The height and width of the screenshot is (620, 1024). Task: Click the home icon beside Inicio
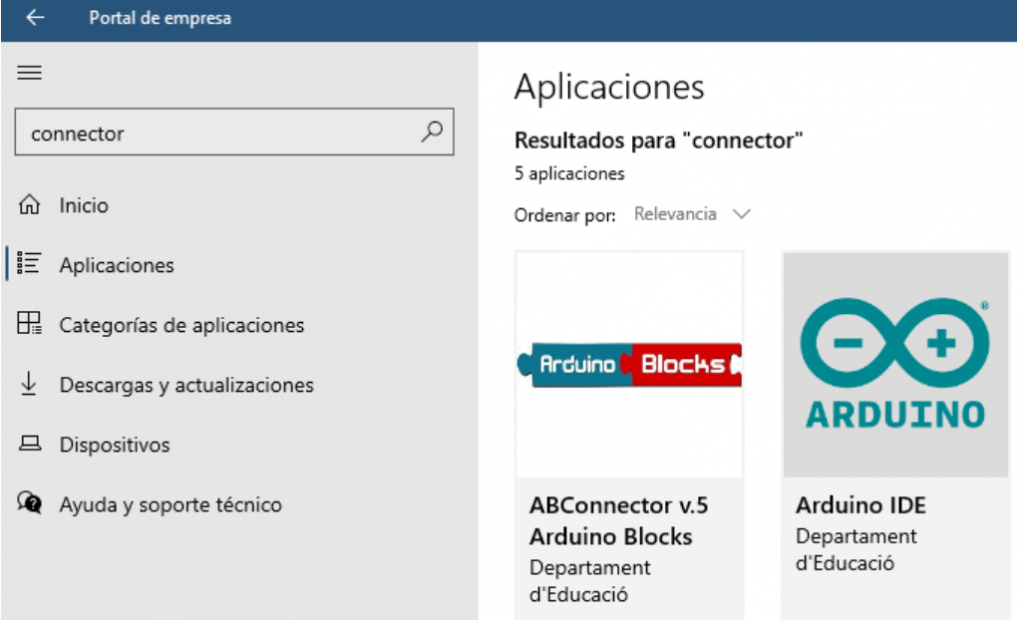click(30, 206)
